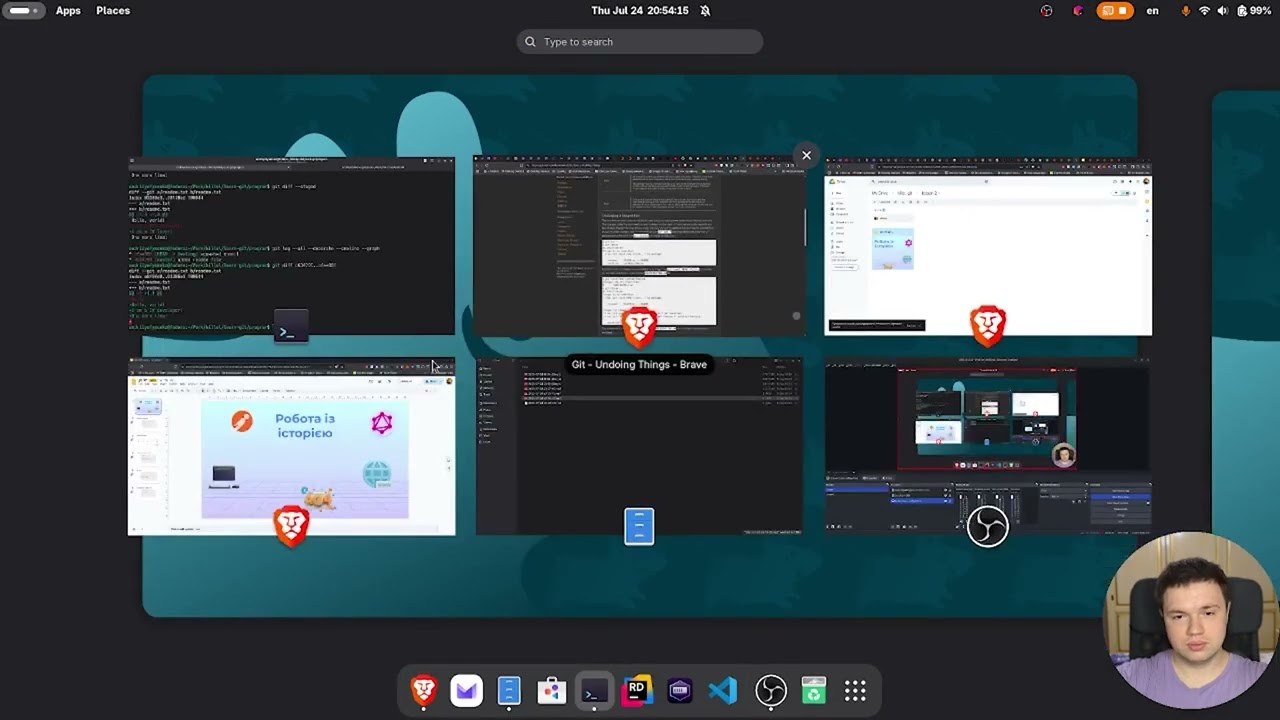Screen dimensions: 1280x720
Task: Switch to Git - Undoing Things Brave window
Action: tap(638, 246)
